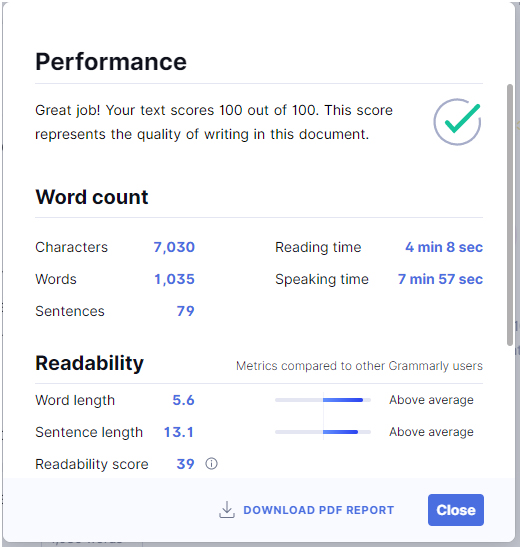Click the Sentence length comparison bar
The image size is (522, 549).
(323, 432)
